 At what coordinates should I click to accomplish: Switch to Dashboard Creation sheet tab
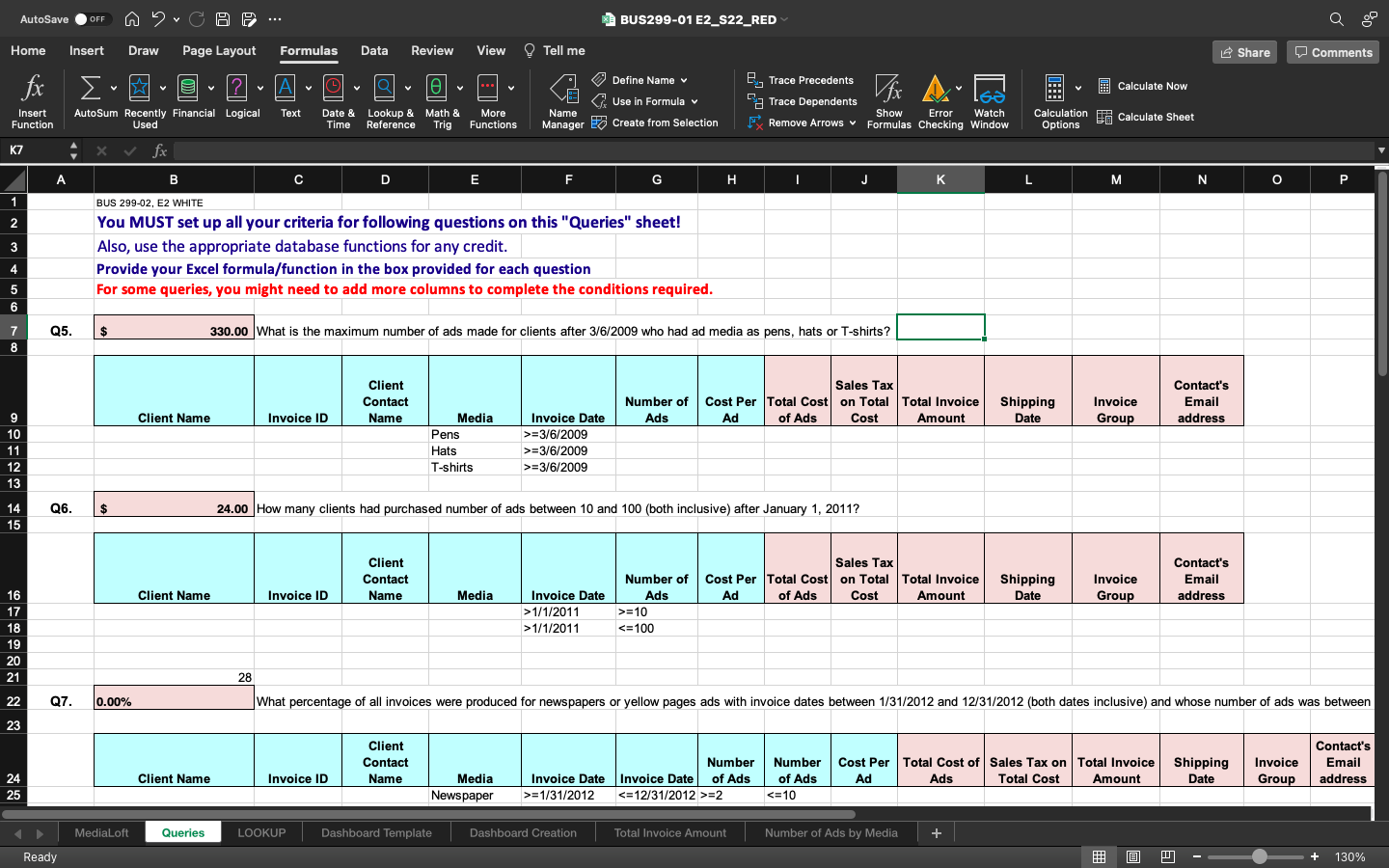(x=523, y=832)
